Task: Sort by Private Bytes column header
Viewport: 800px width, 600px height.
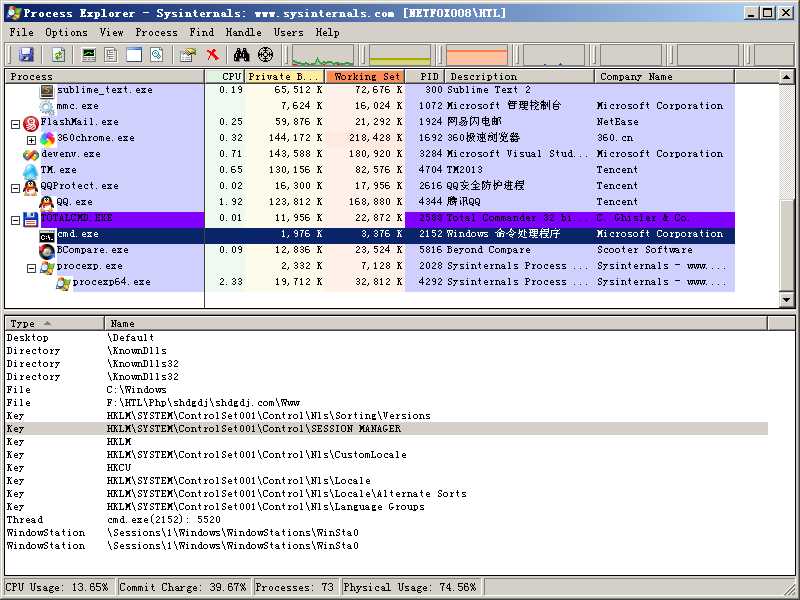Action: [x=285, y=77]
